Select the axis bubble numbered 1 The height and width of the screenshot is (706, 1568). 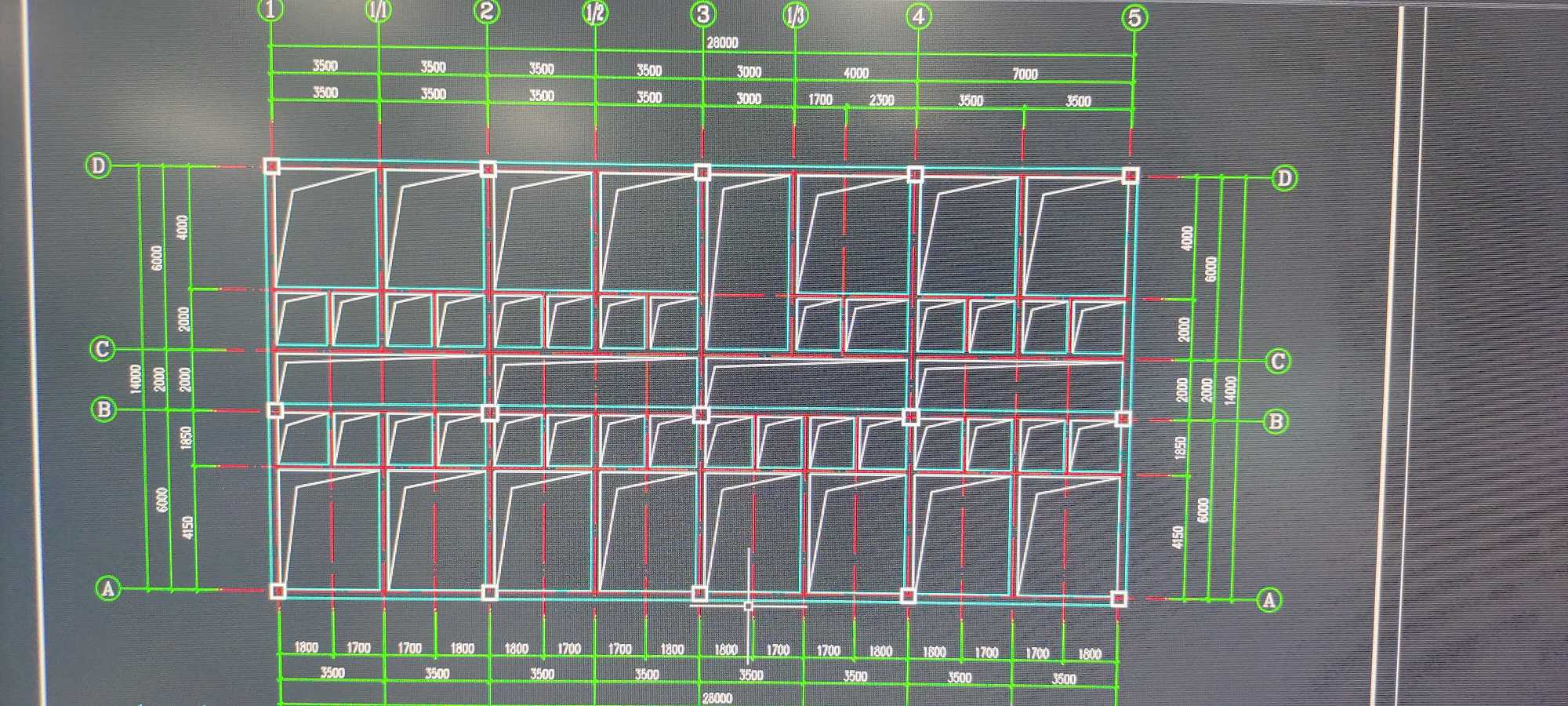coord(270,9)
